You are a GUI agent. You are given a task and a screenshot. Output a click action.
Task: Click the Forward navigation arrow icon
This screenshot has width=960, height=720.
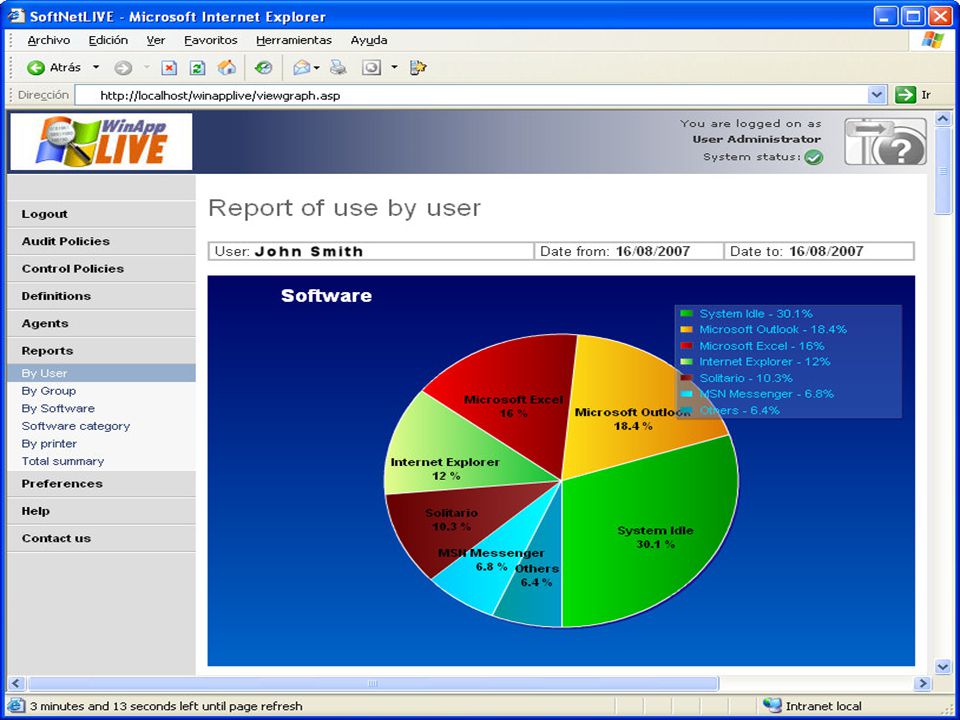(x=123, y=68)
